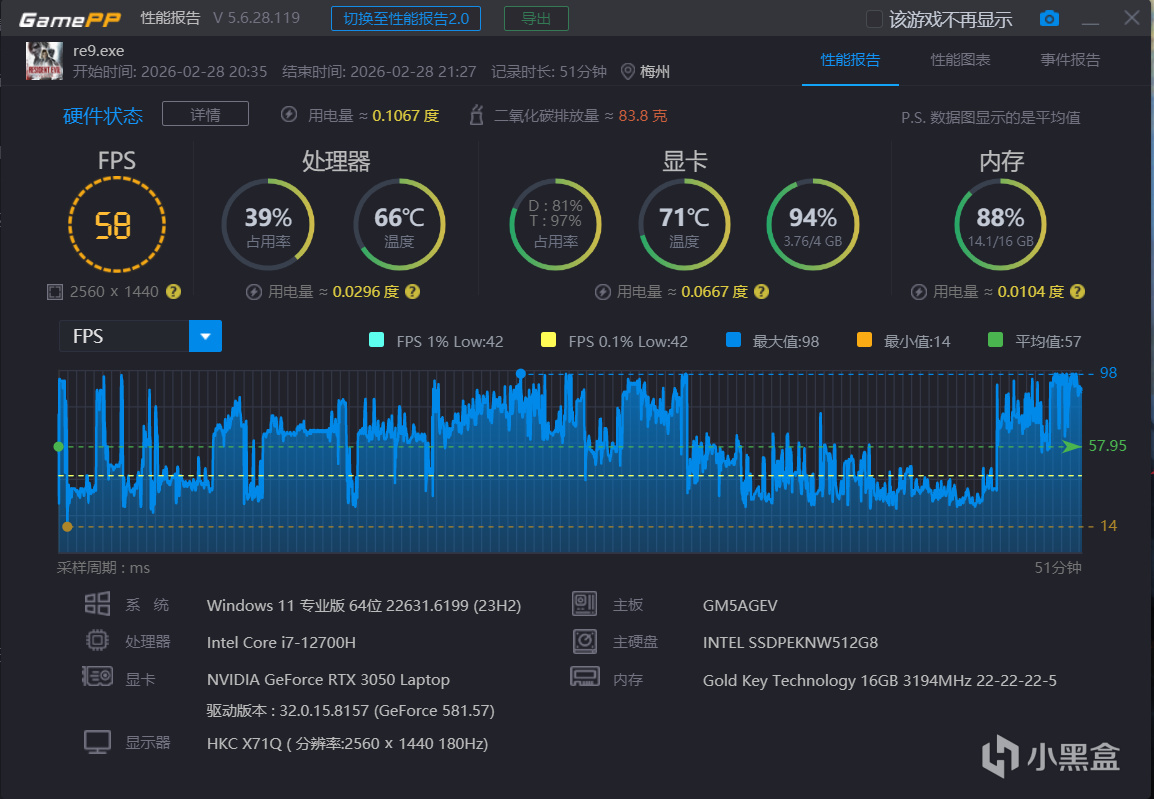The image size is (1154, 799).
Task: Click the memory power usage help icon
Action: pos(1077,291)
